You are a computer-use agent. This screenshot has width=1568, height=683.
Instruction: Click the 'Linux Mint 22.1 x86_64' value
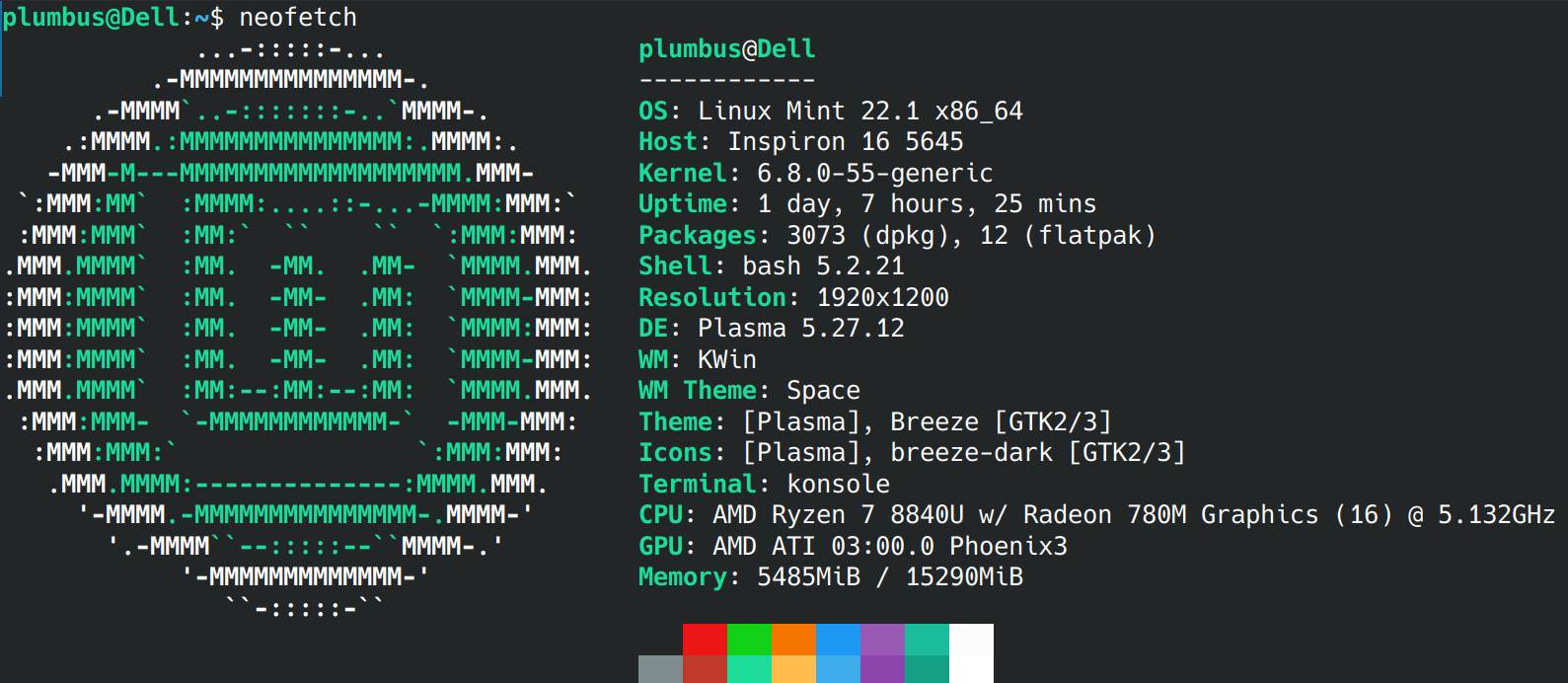pos(860,111)
